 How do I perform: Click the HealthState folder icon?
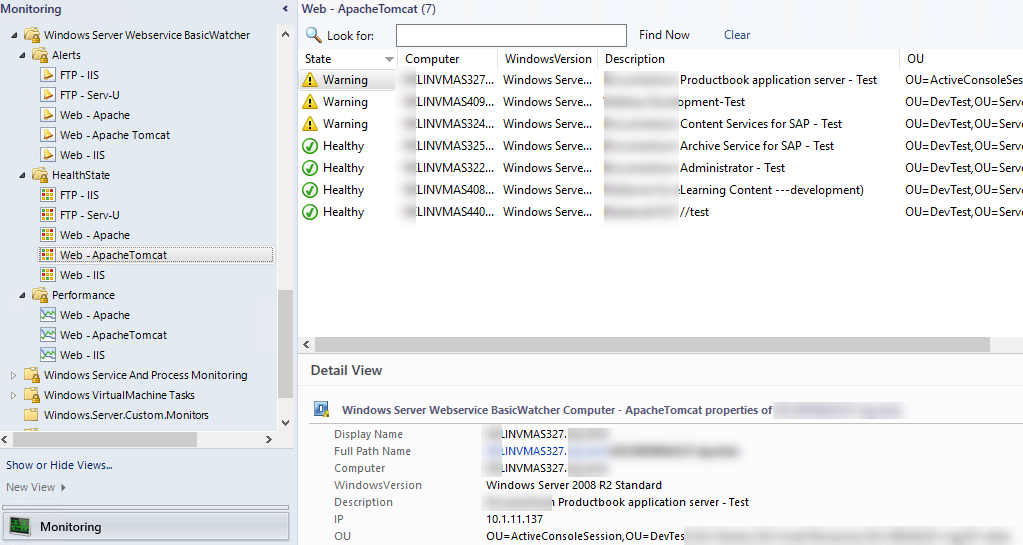(x=40, y=175)
